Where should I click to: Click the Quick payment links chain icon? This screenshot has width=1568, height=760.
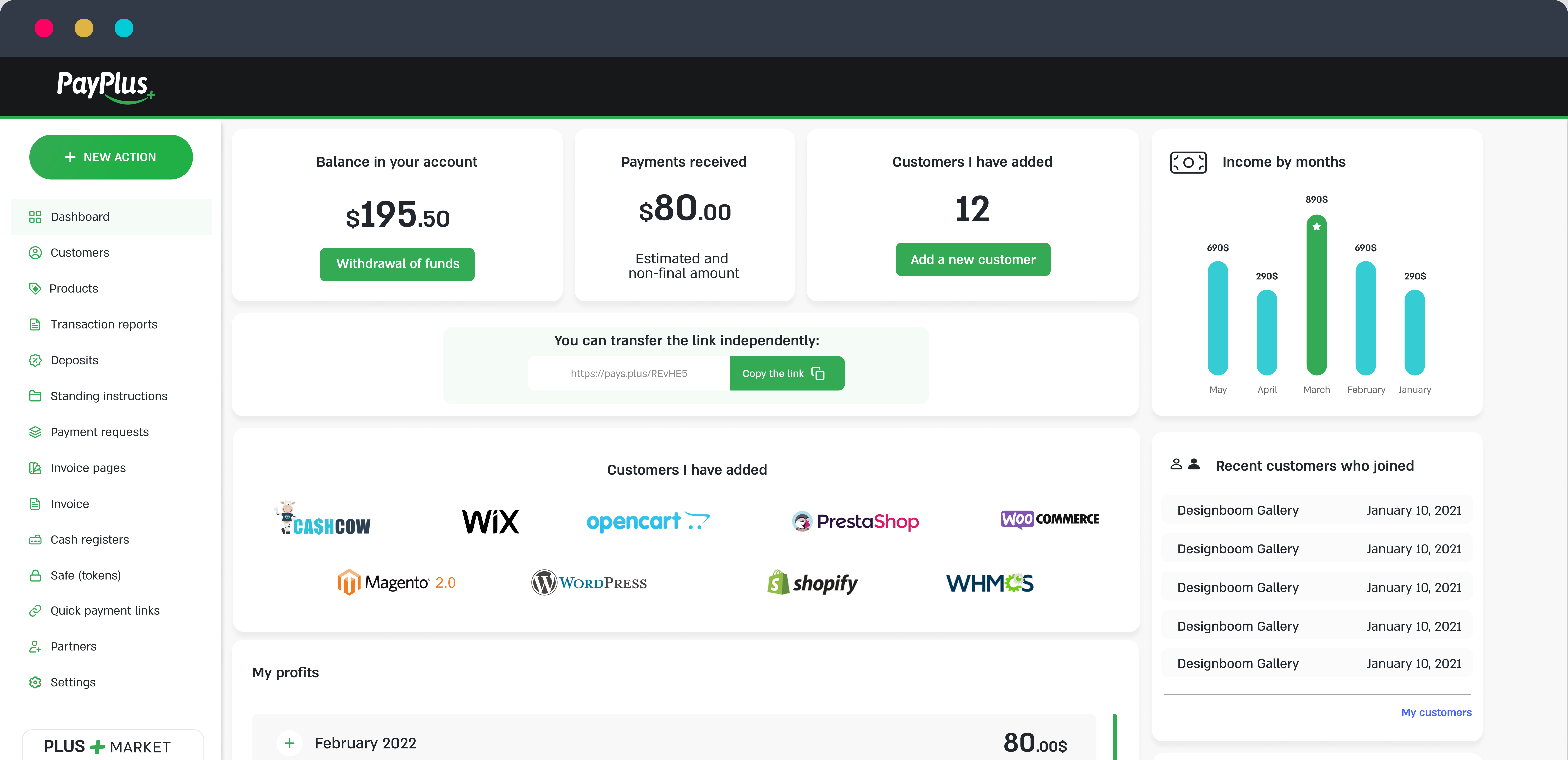[35, 610]
